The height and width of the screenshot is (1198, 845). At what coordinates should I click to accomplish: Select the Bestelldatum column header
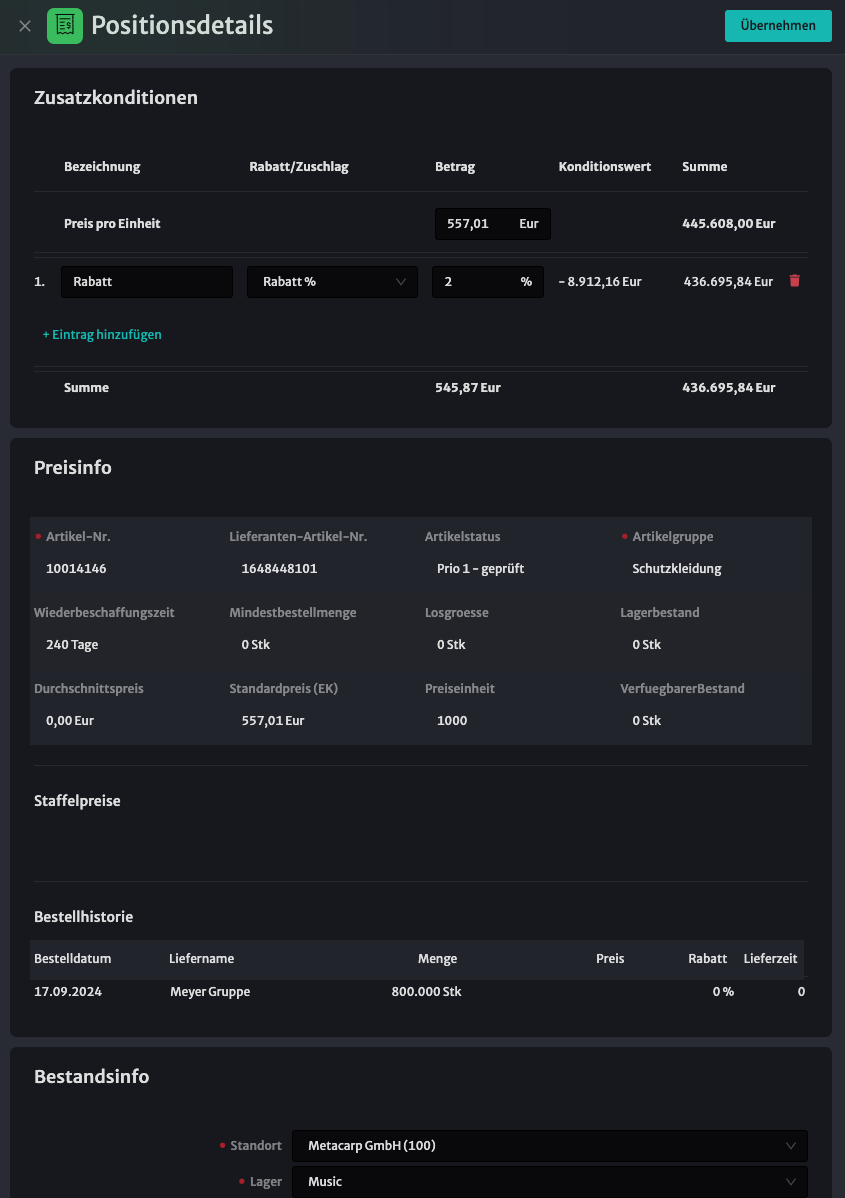pos(73,958)
